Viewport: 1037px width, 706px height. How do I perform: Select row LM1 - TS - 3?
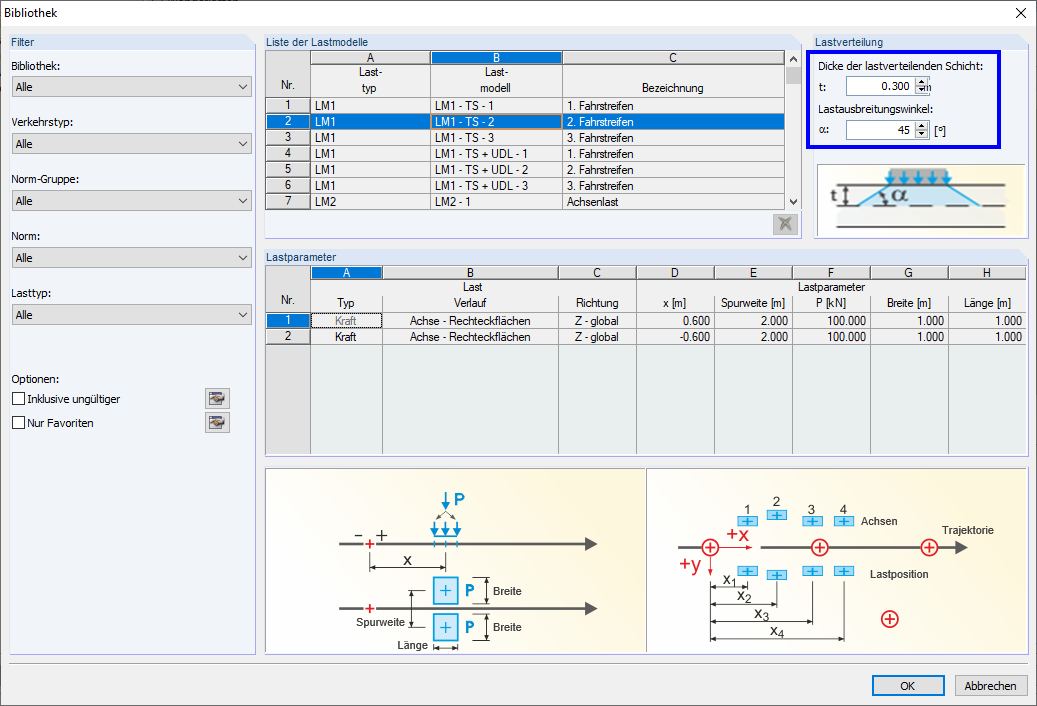(525, 137)
